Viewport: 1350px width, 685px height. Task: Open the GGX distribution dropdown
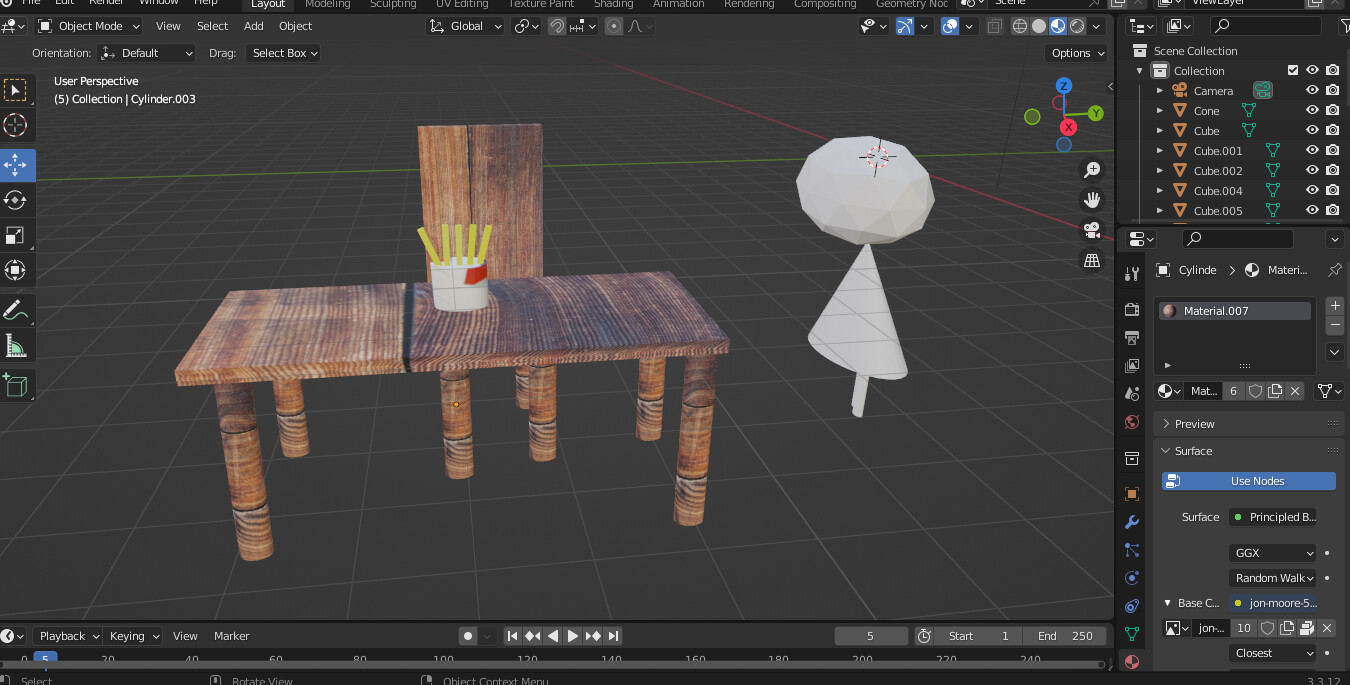pos(1272,553)
